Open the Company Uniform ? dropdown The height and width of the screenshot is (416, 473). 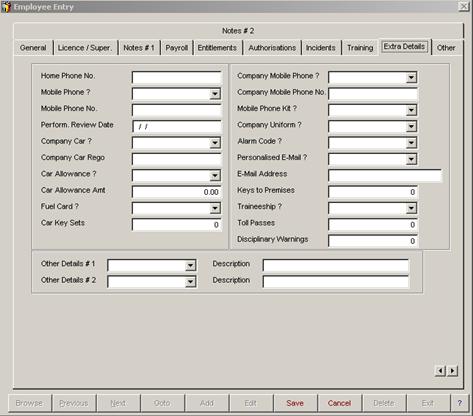click(411, 127)
